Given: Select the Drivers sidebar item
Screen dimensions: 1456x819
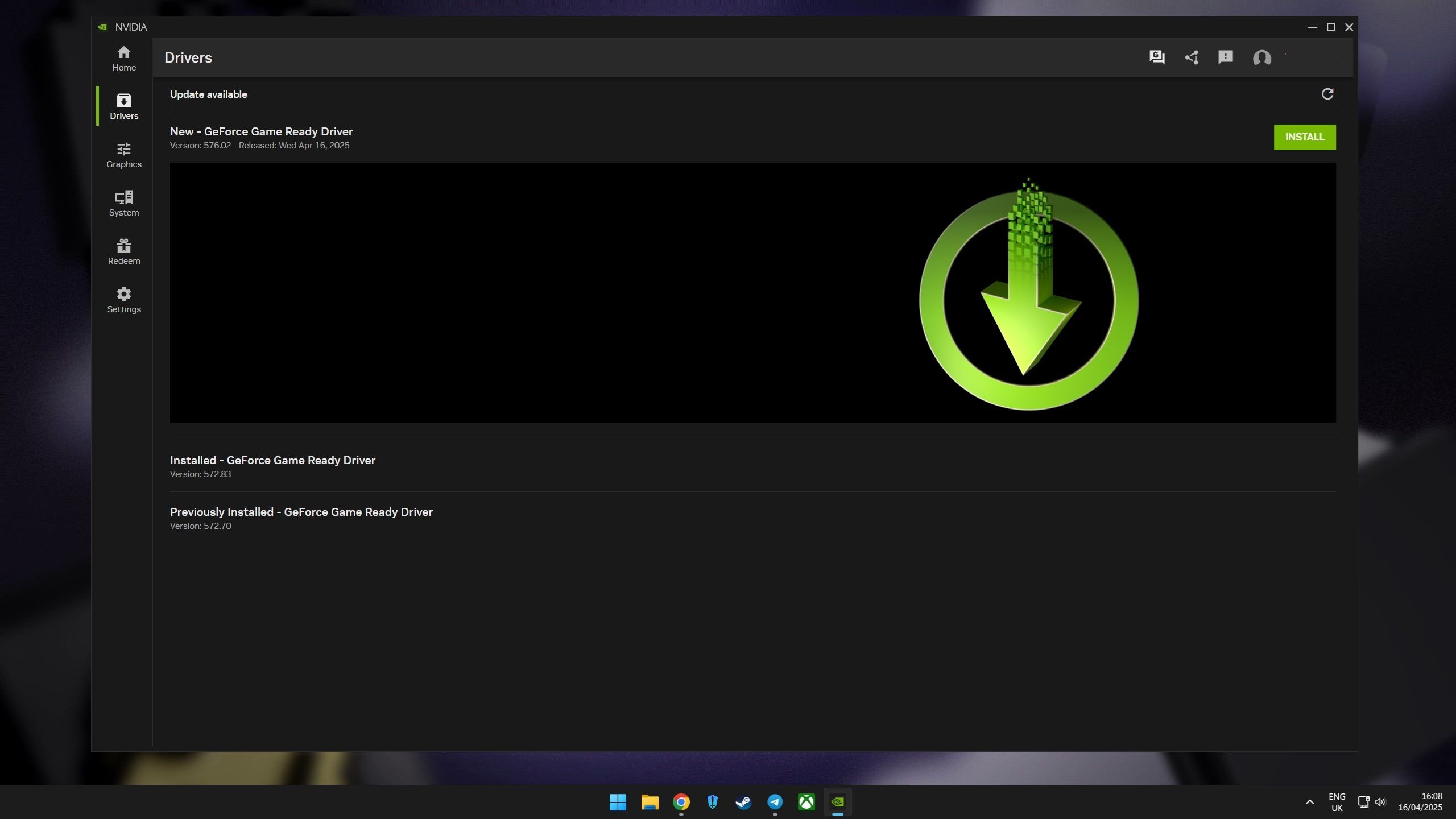Looking at the screenshot, I should [123, 106].
